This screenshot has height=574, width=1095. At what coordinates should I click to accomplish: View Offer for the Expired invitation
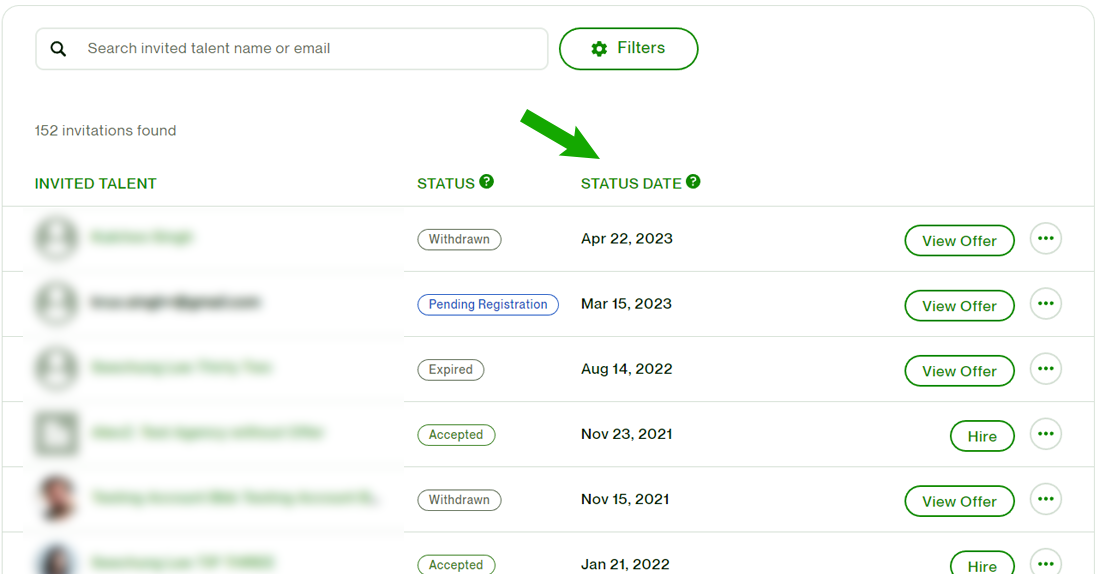coord(959,371)
